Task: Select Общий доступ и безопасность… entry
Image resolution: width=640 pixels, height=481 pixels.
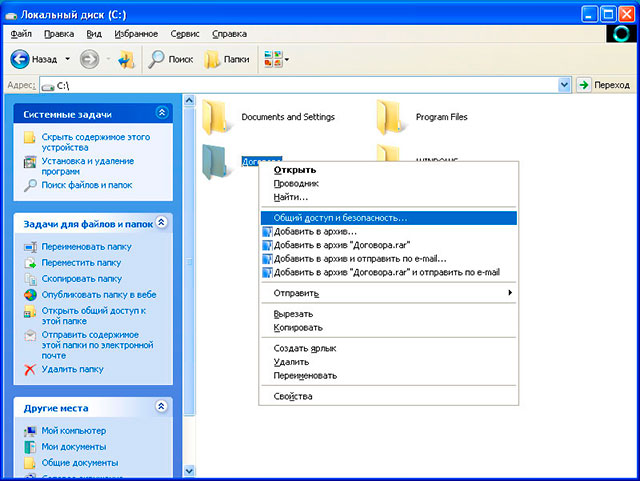Action: click(x=389, y=218)
